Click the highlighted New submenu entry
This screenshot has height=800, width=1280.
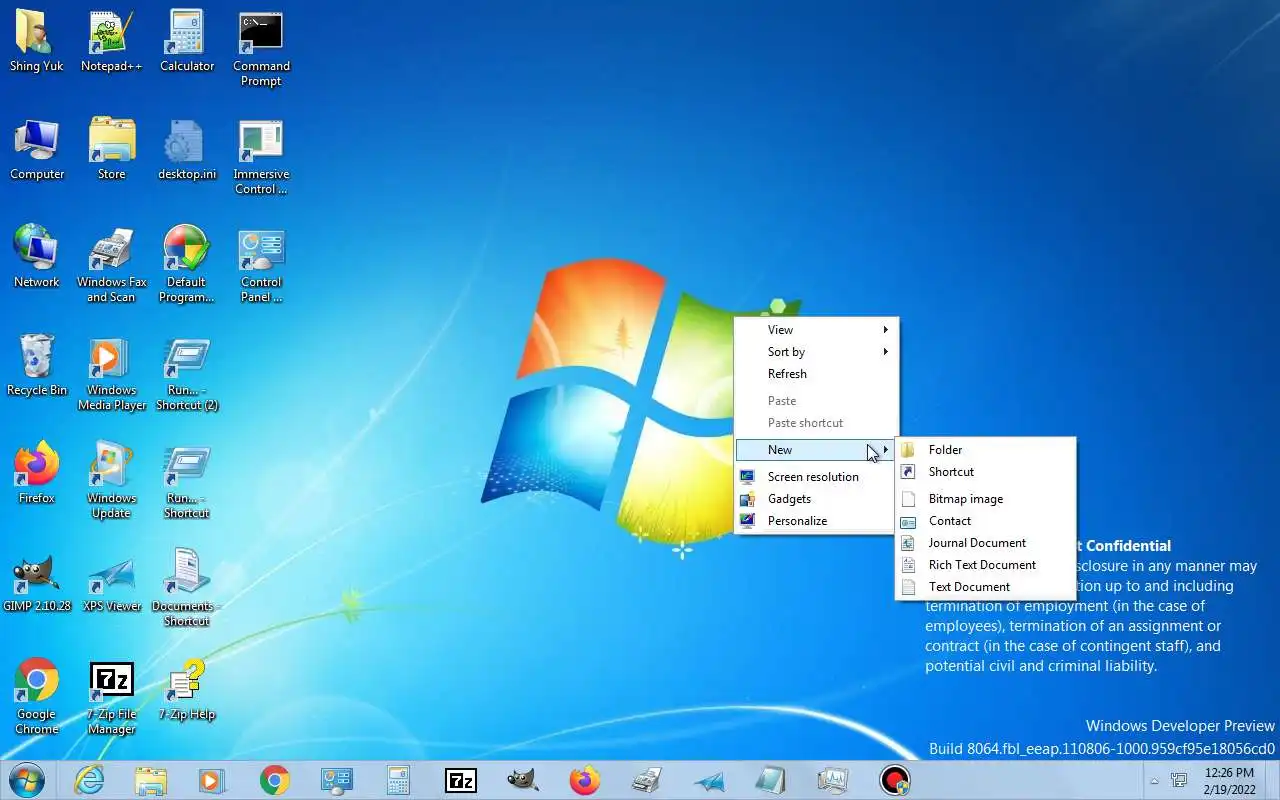point(816,450)
